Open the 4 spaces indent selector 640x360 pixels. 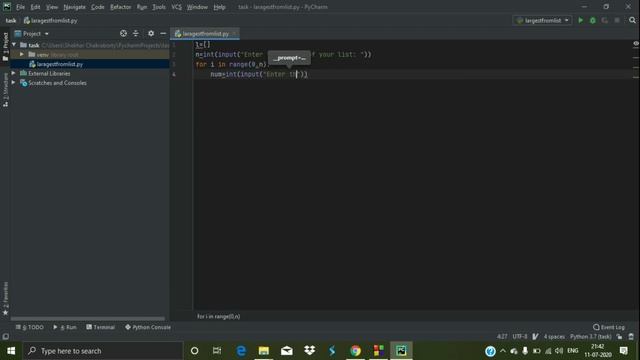(554, 337)
